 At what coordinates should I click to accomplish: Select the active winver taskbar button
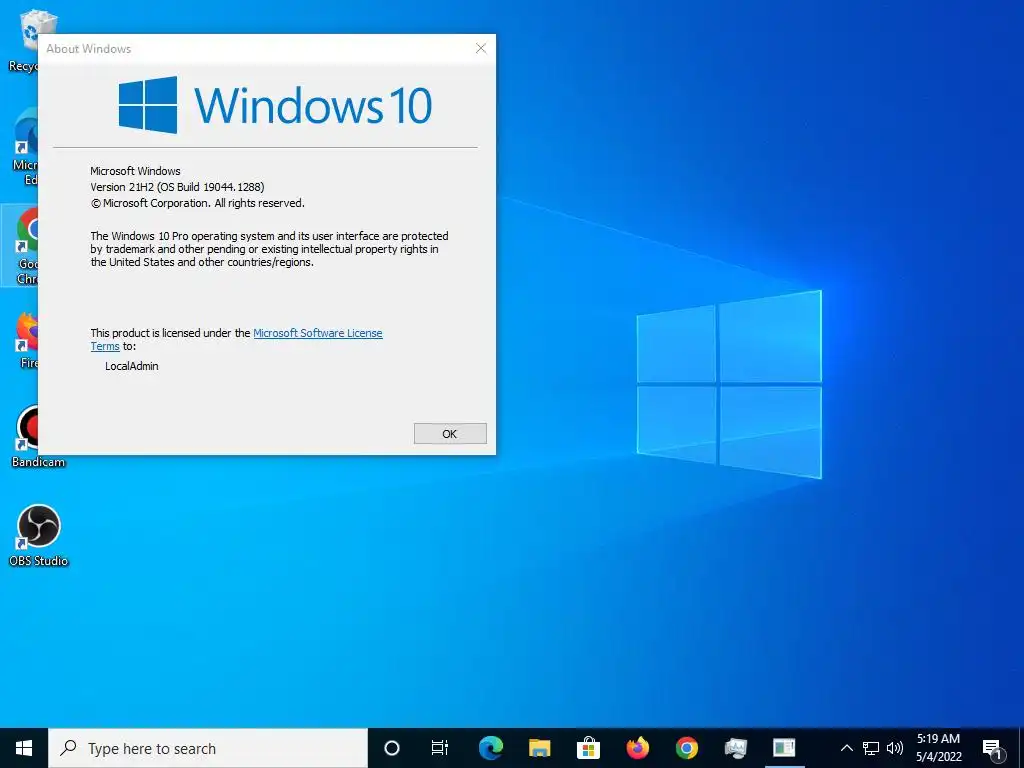[x=784, y=748]
